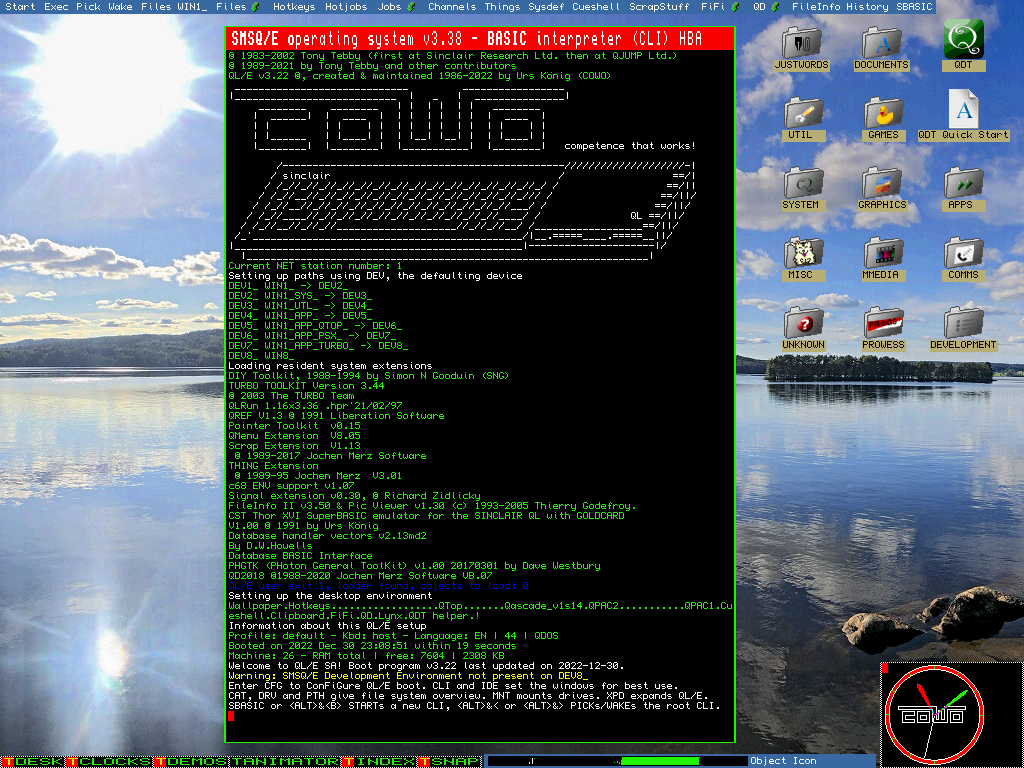1024x768 pixels.
Task: Click the green leaf icon after Jobs
Action: 411,7
